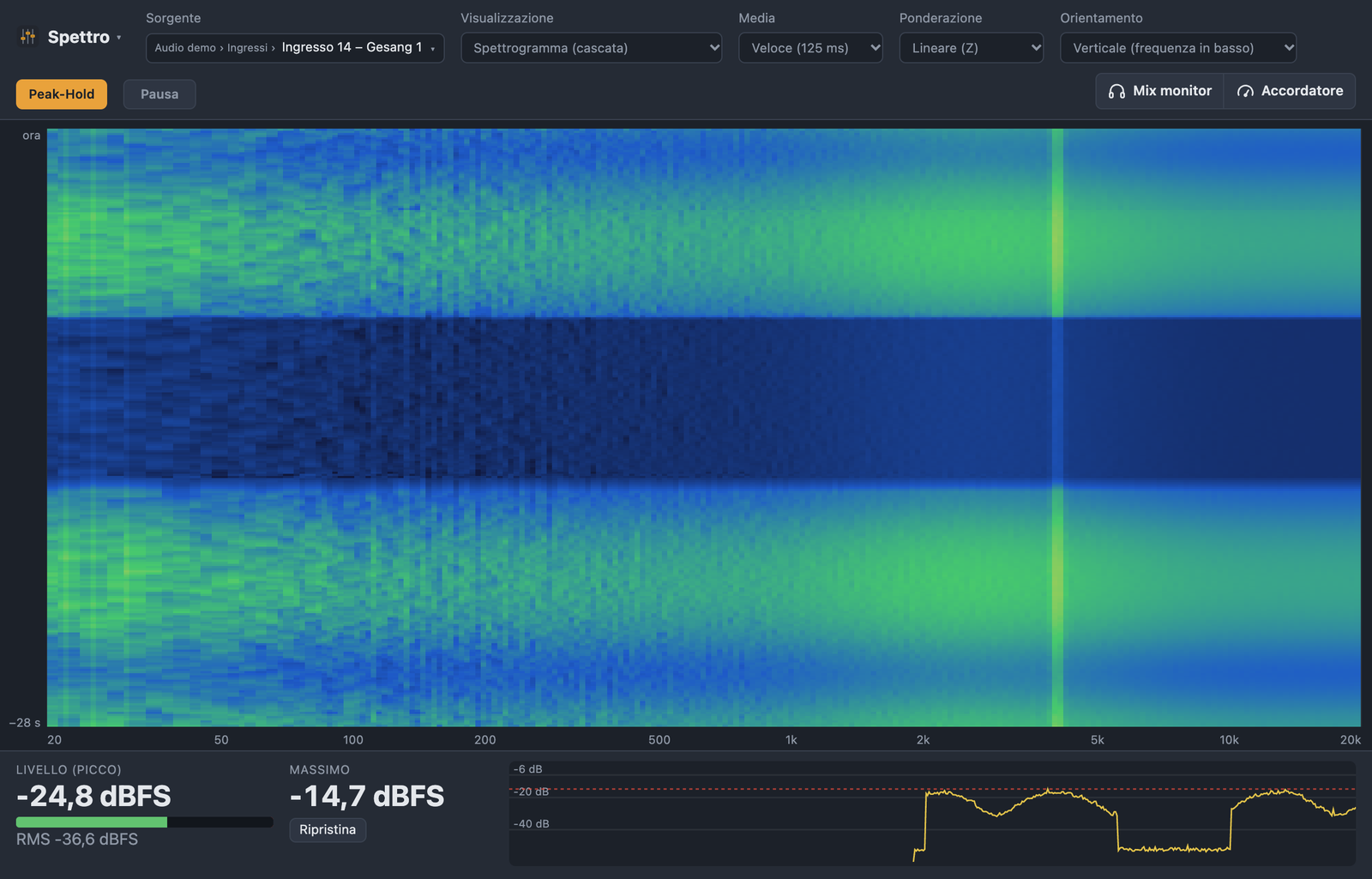1372x879 pixels.
Task: Click the 50 frequency axis label
Action: click(221, 740)
